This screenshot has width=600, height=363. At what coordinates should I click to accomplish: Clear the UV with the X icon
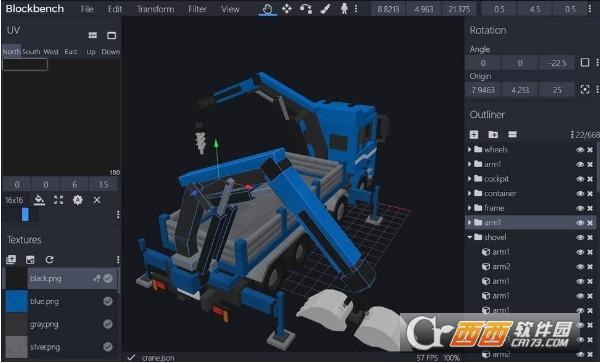(x=97, y=200)
